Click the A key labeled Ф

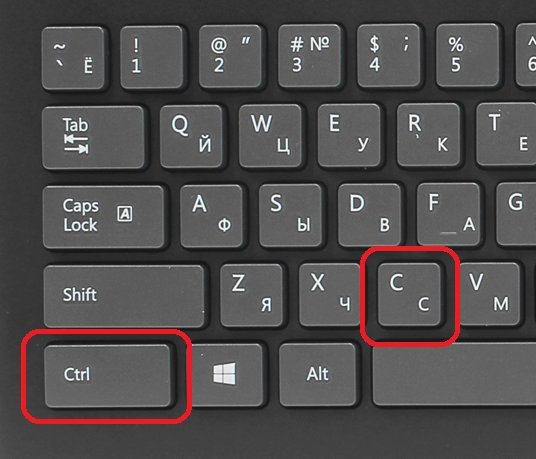click(212, 216)
